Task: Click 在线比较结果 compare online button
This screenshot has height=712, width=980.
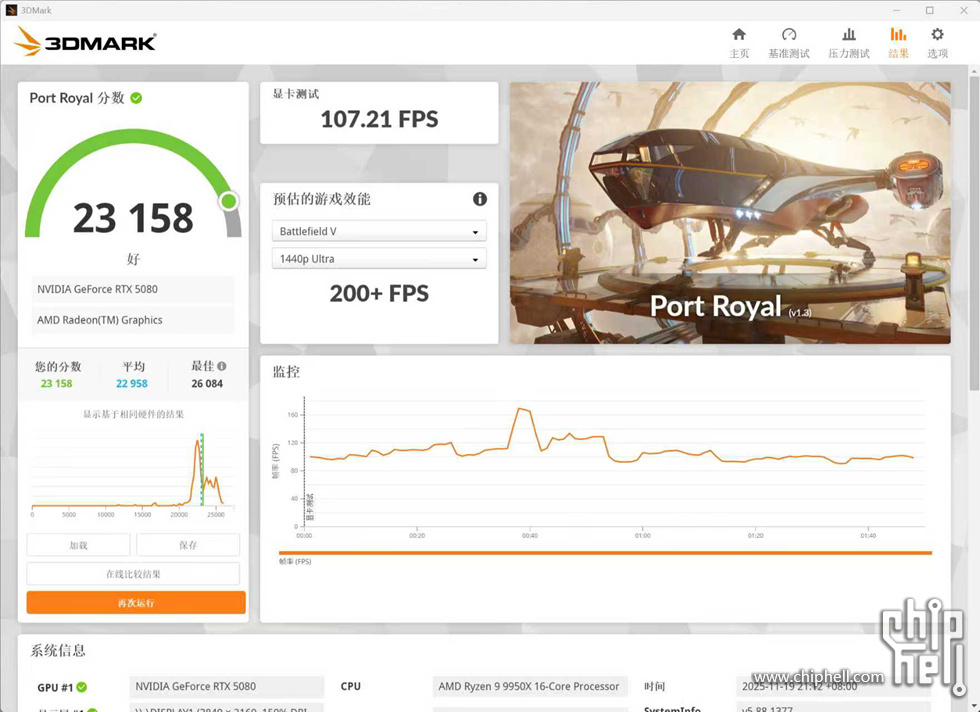Action: 133,574
